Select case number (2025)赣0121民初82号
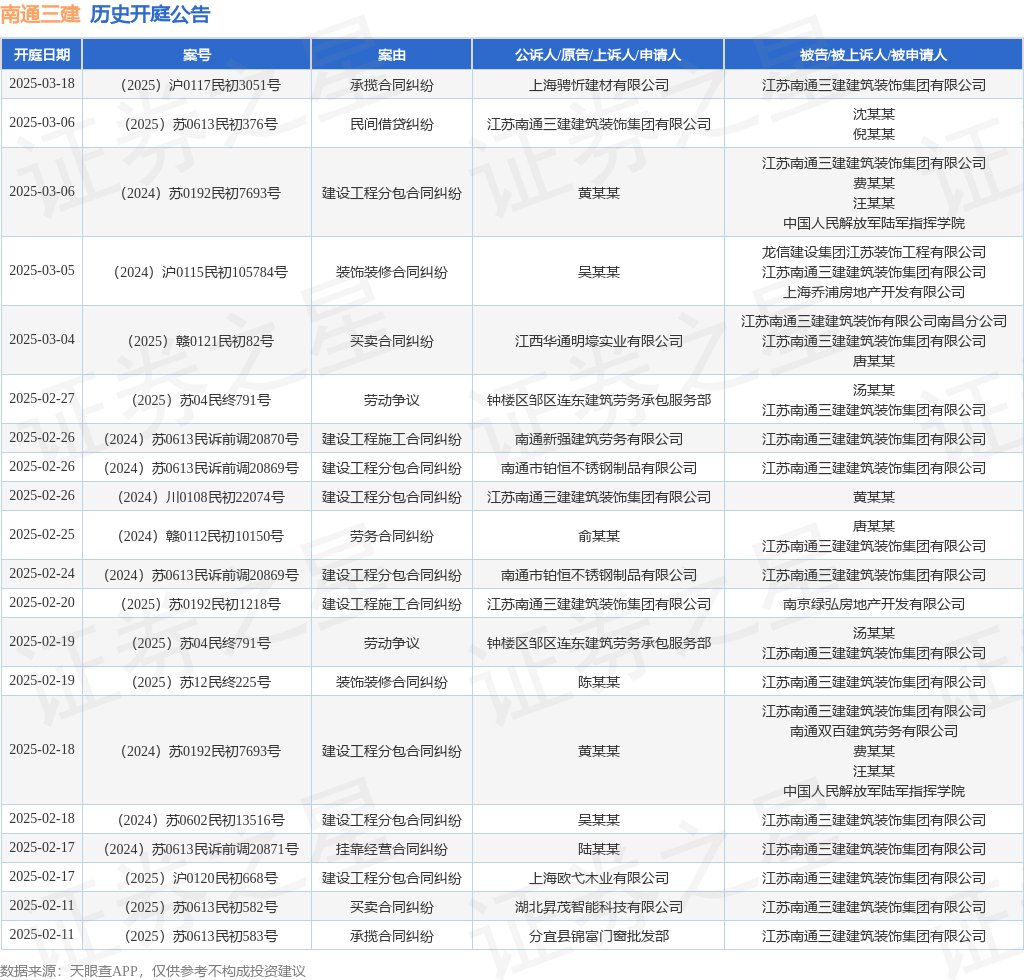 (200, 341)
